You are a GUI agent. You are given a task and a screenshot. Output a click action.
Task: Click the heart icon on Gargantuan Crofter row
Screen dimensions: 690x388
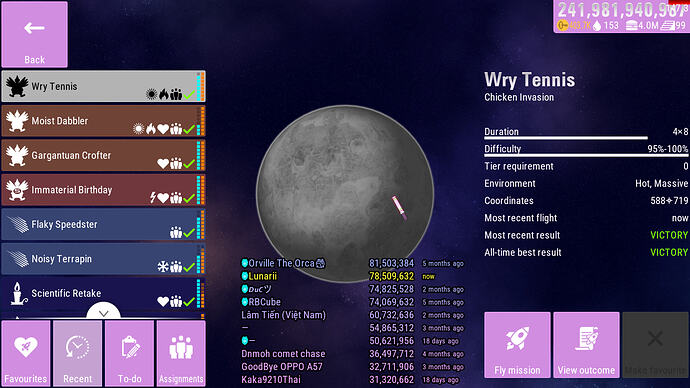pos(163,164)
